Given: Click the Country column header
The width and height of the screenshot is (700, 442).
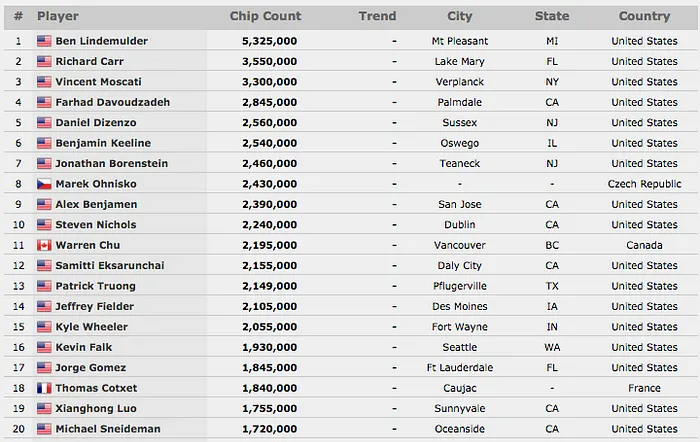Looking at the screenshot, I should click(644, 16).
